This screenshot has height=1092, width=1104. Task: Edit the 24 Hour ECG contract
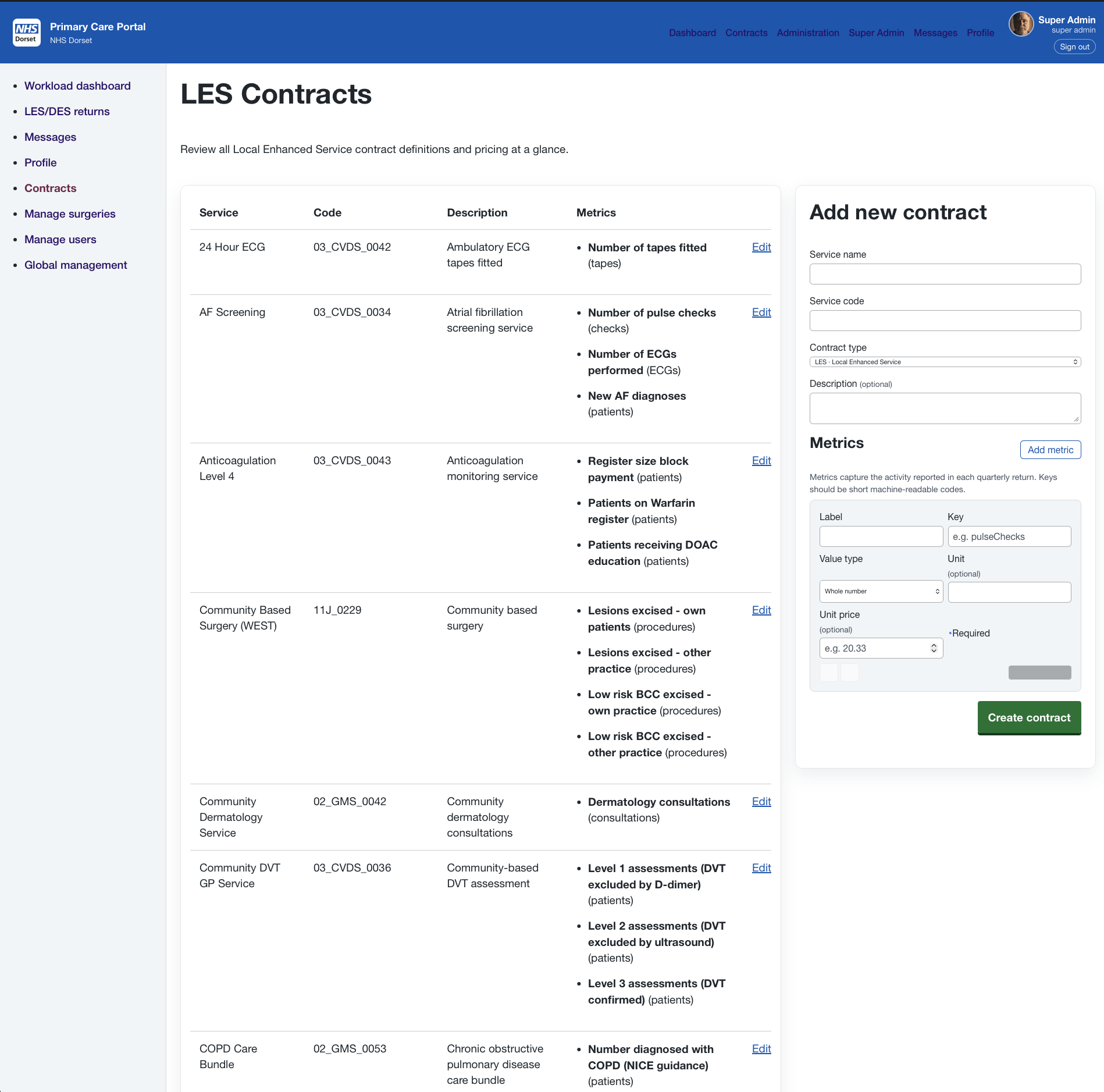[x=761, y=247]
